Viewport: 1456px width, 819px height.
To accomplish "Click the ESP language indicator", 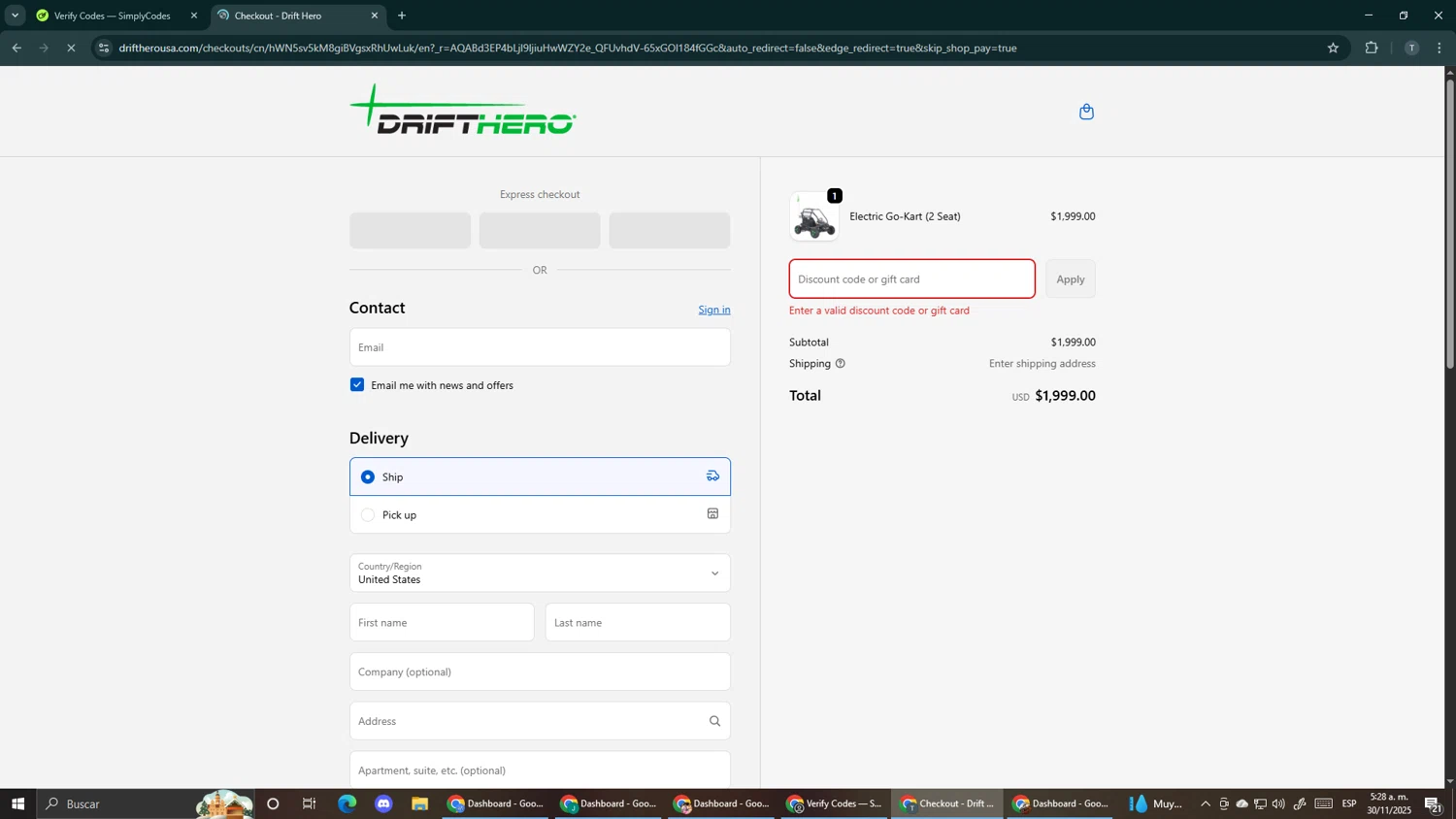I will coord(1349,803).
